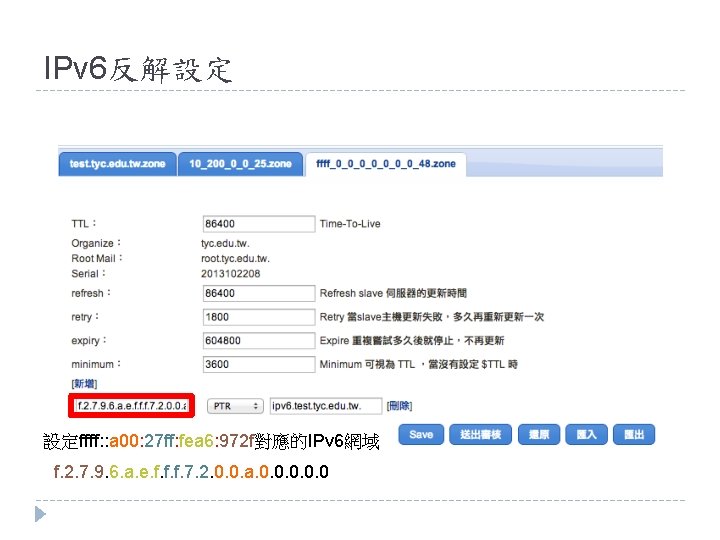Viewport: 720px width, 540px height.
Task: Click the Time-To-Live description text
Action: pos(350,224)
